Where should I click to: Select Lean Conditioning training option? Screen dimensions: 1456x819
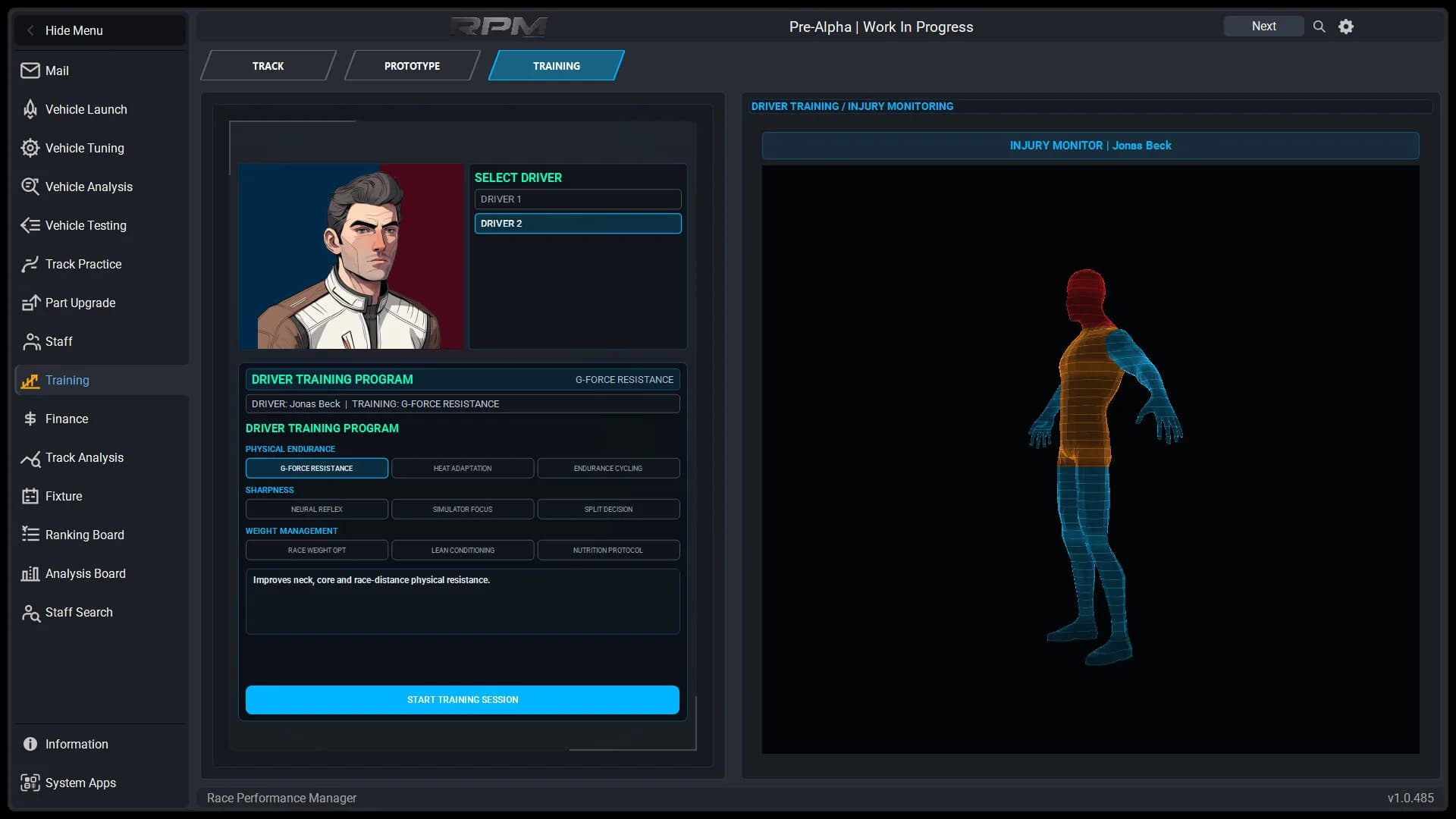(463, 550)
